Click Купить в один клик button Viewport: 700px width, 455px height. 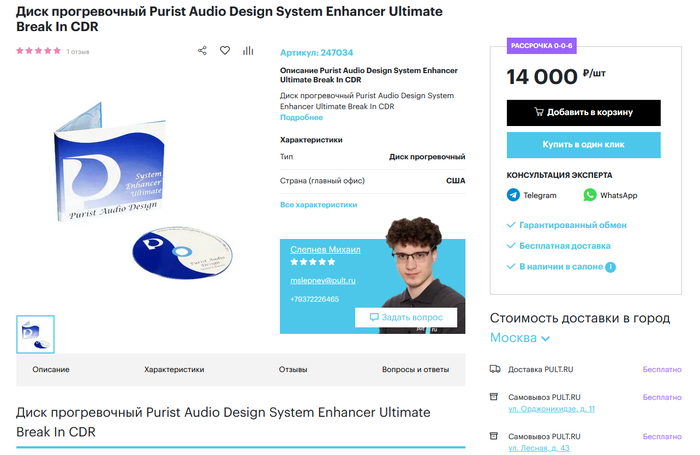[x=583, y=145]
